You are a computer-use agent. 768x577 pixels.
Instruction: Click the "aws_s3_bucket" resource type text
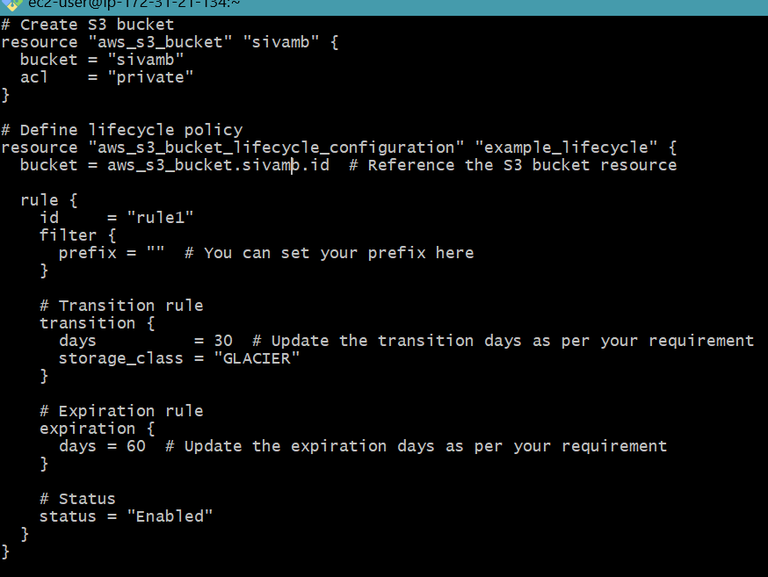160,42
